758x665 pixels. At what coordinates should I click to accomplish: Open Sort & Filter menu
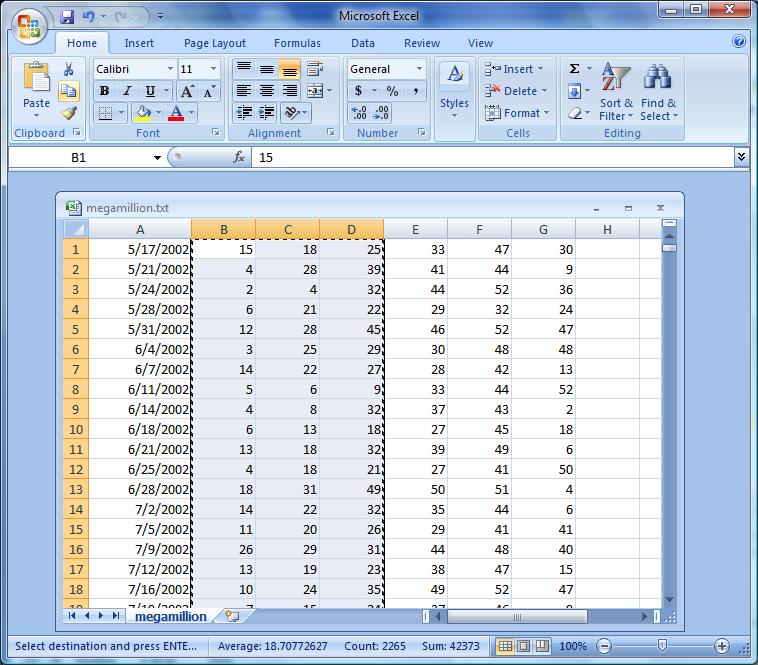[x=616, y=92]
